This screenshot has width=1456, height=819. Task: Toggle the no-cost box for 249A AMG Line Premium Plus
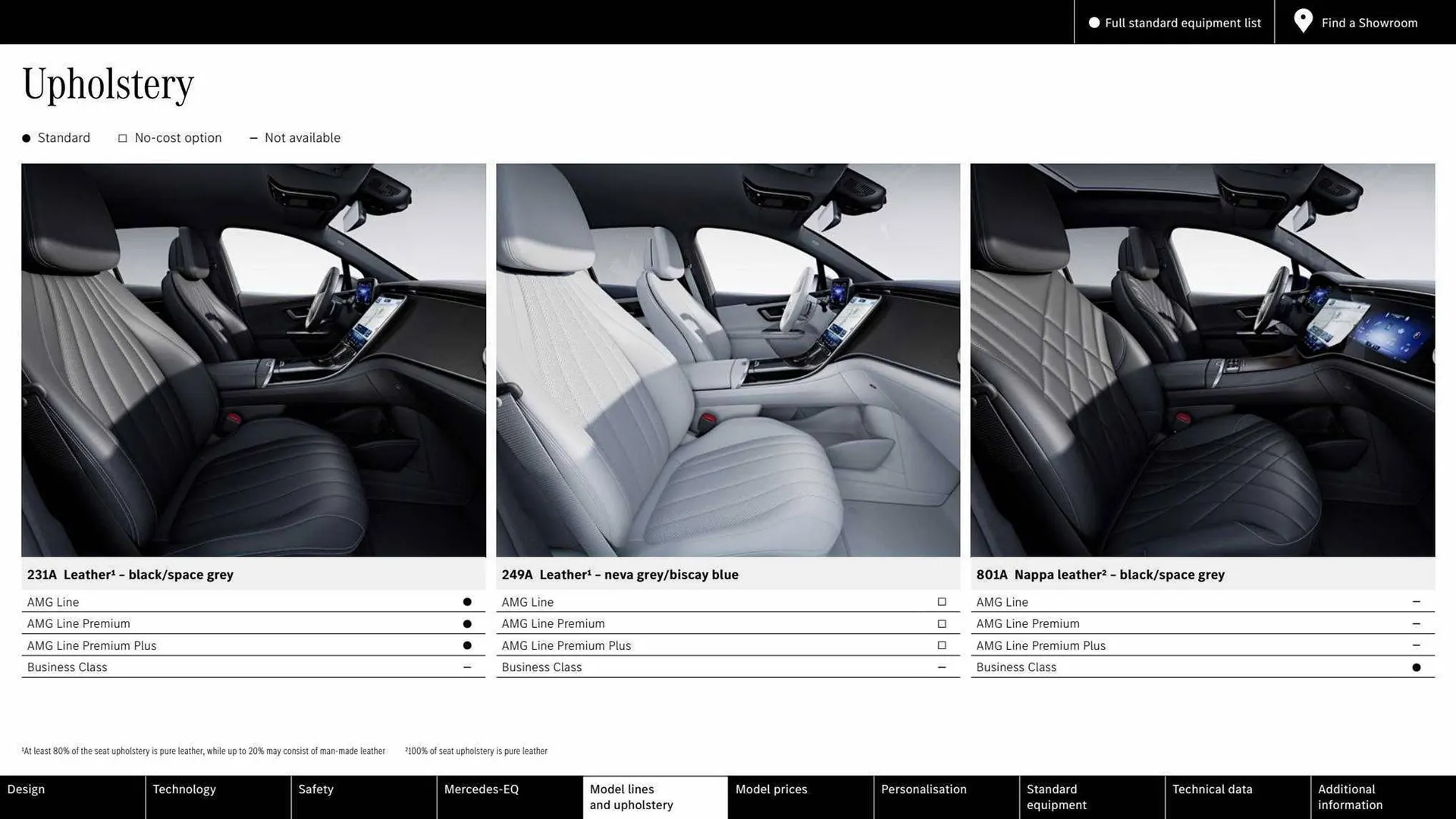click(x=941, y=645)
